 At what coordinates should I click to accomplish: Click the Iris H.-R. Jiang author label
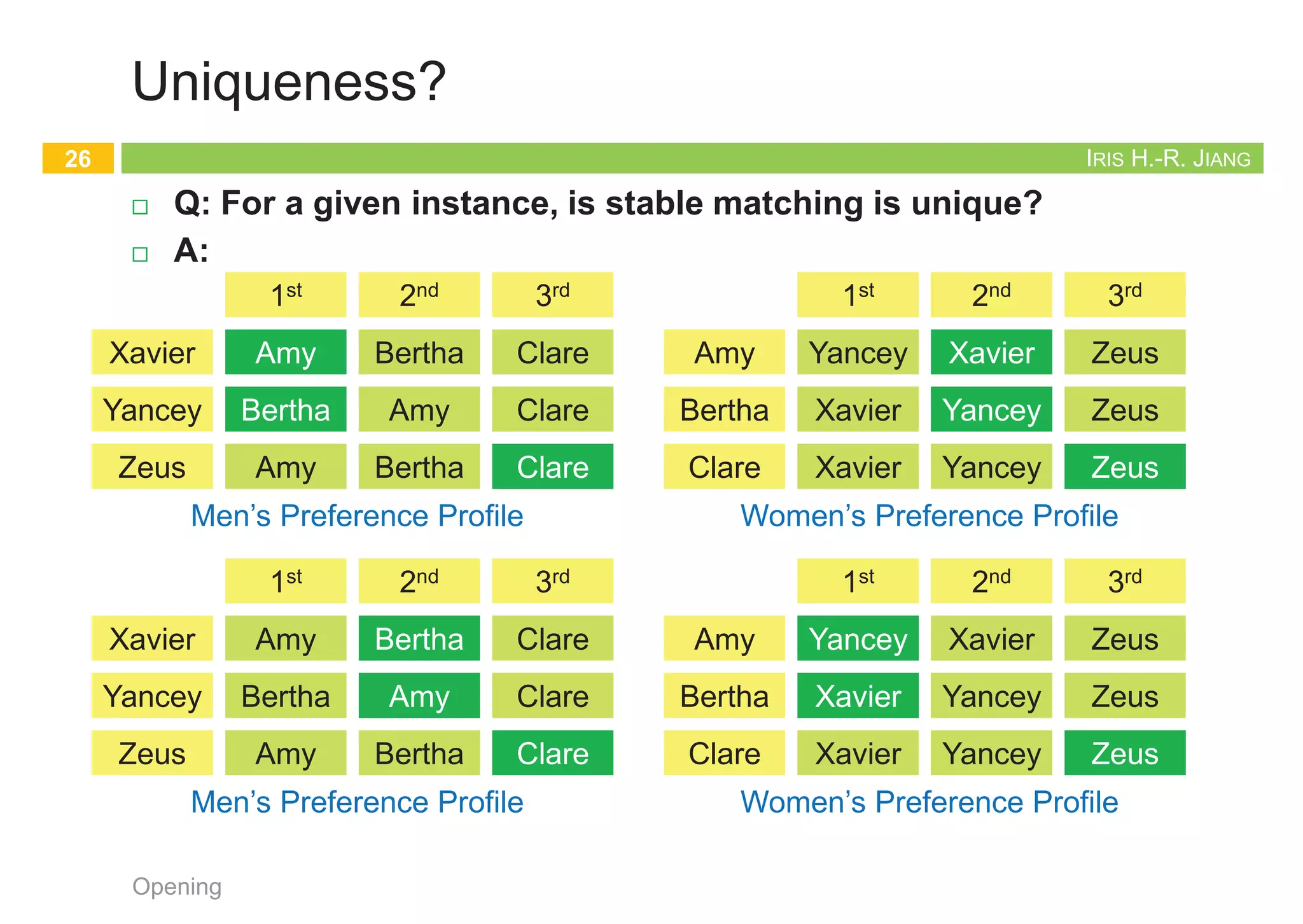click(1167, 158)
